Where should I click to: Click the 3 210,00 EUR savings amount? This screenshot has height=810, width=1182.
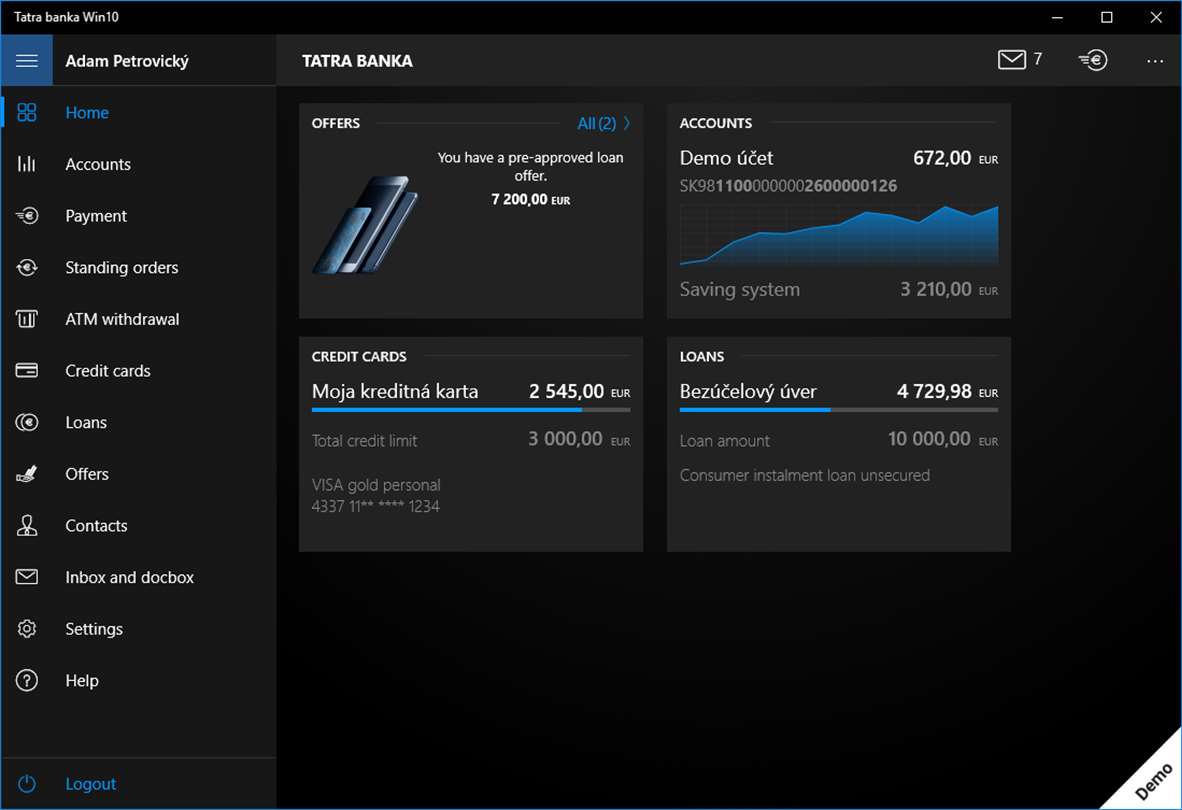949,289
